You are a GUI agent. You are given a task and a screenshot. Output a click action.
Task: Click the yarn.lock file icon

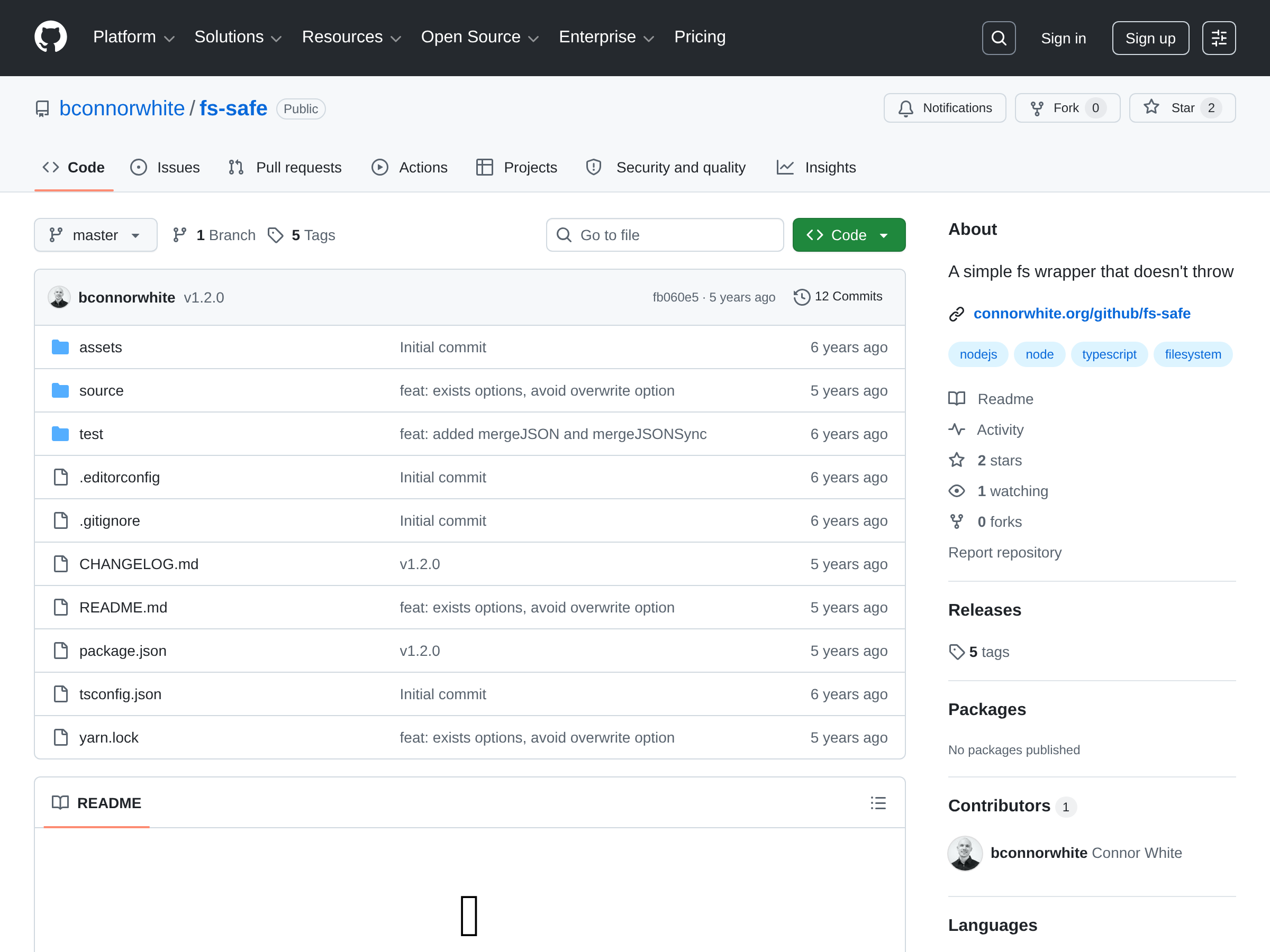(x=60, y=737)
